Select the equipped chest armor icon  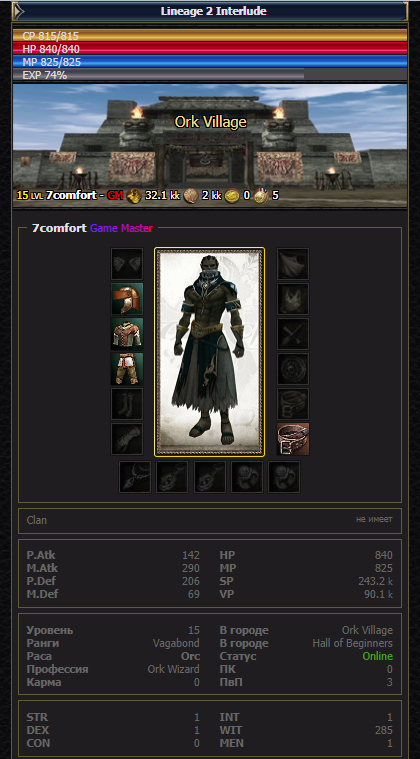point(127,334)
